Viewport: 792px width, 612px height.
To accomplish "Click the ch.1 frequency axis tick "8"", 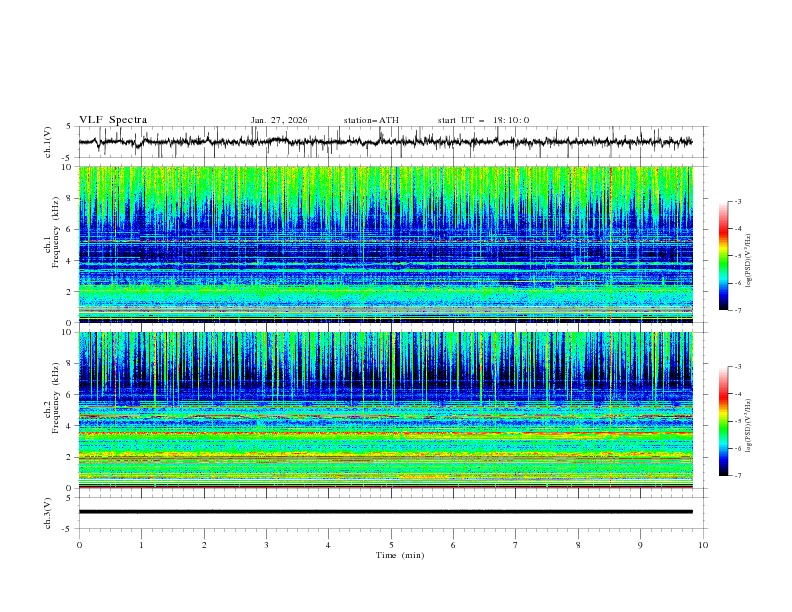I will tap(71, 198).
